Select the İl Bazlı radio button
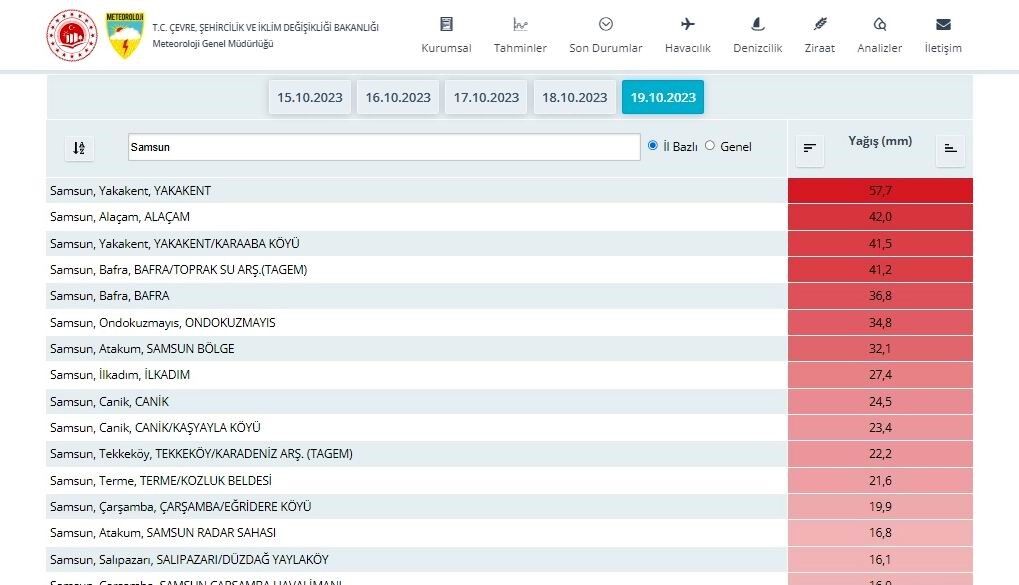 653,146
